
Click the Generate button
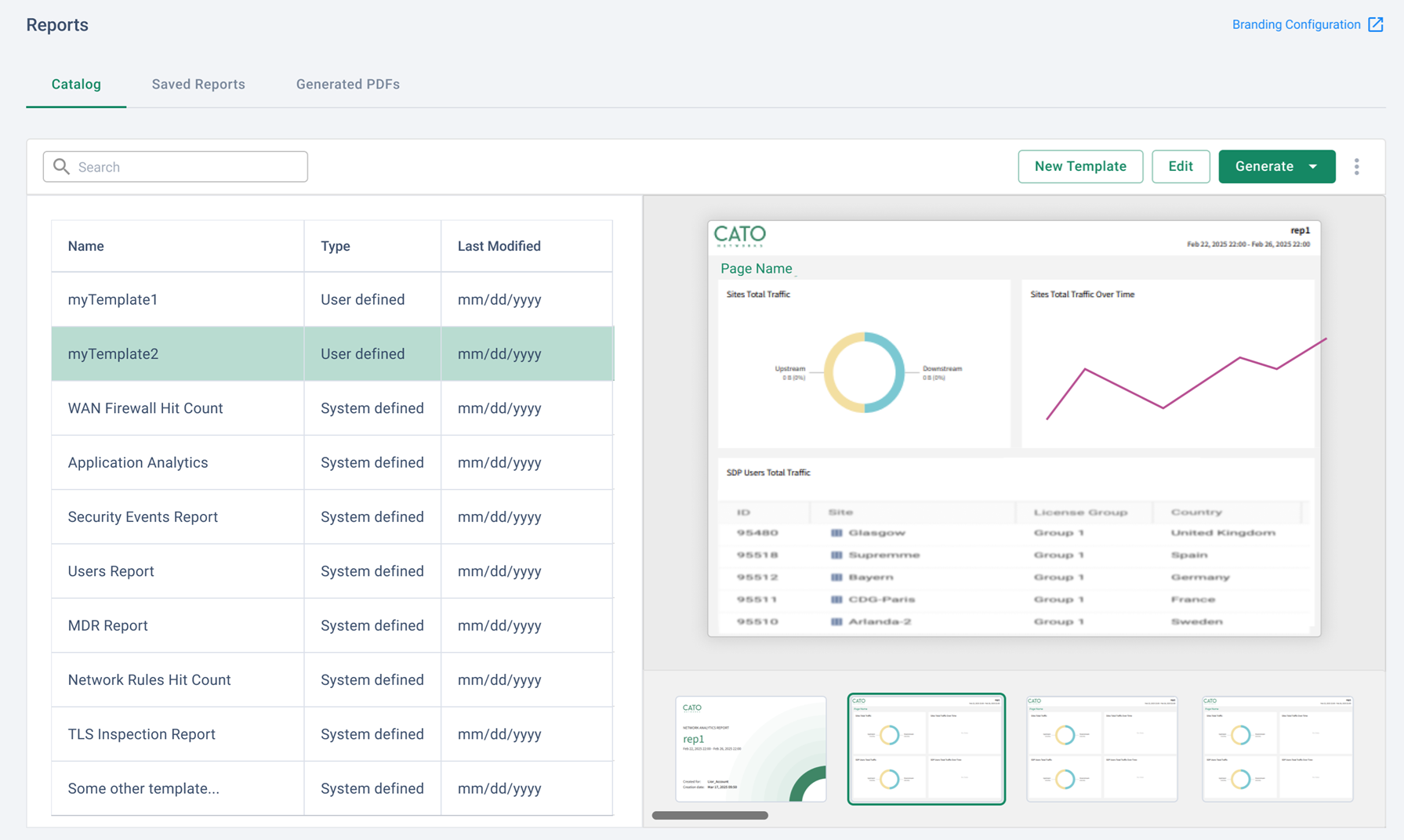coord(1265,166)
